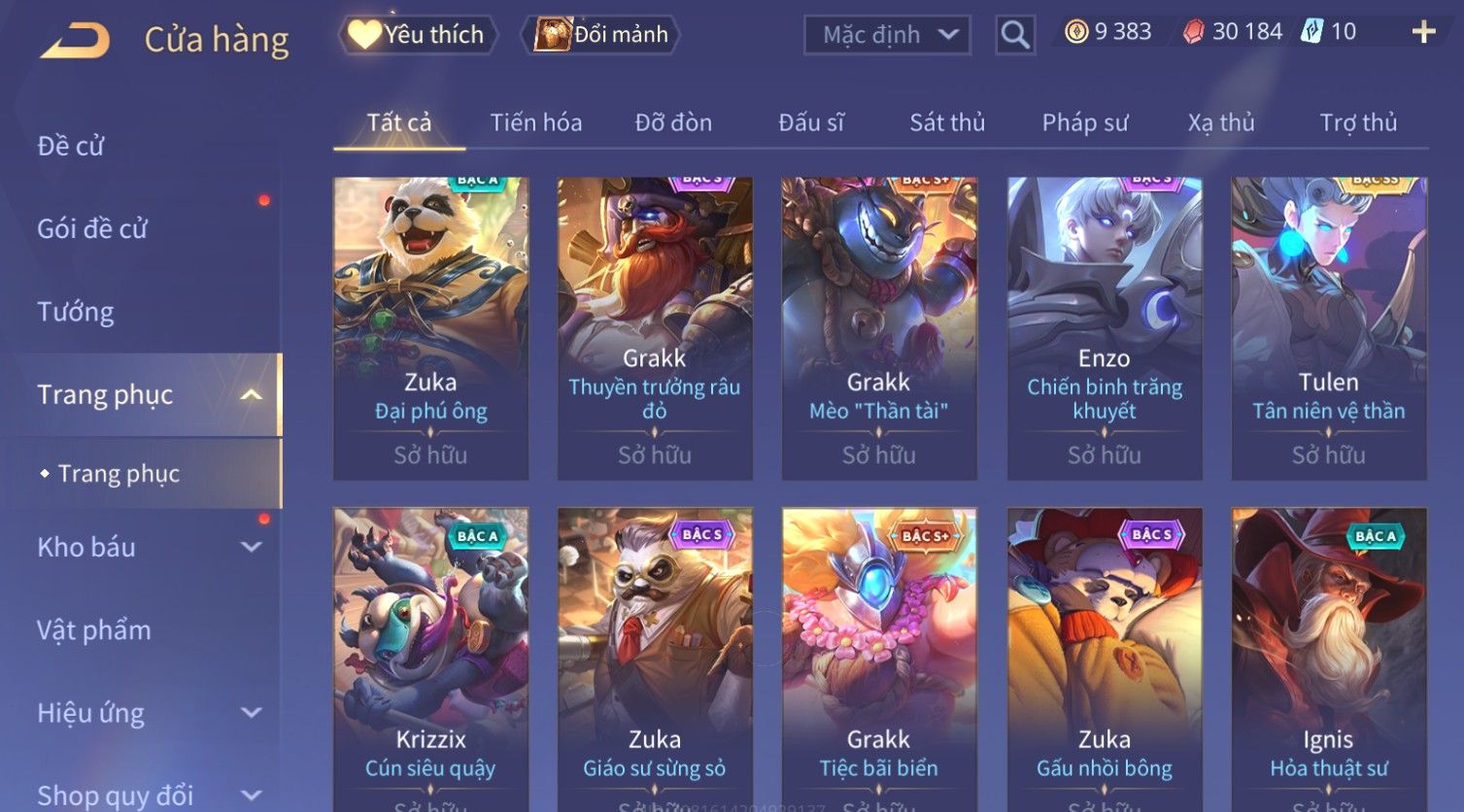Open Enzo Chiến binh trăng khuyết skin
Screen dimensions: 1464x812
[1105, 328]
